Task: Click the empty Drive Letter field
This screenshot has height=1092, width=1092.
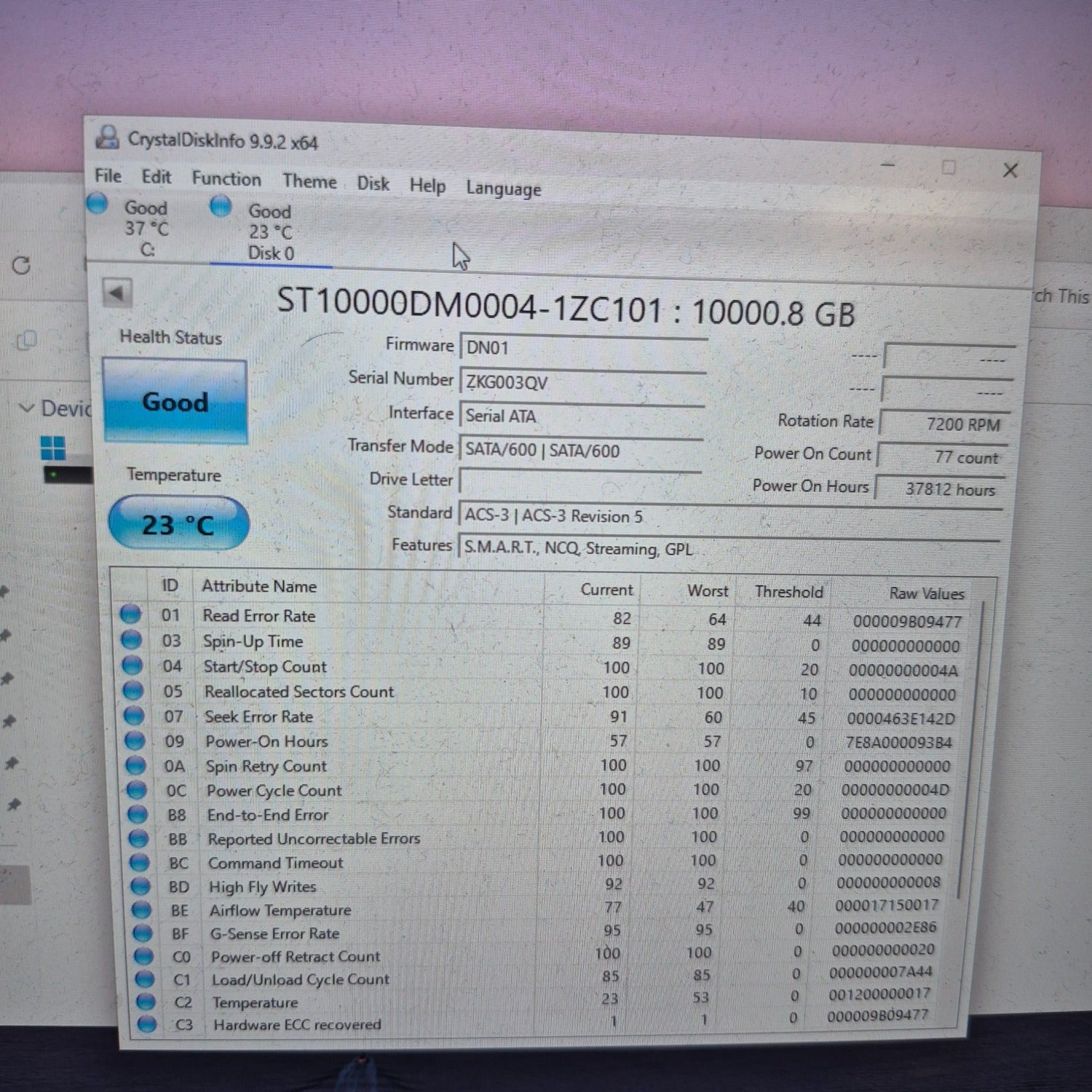Action: click(579, 482)
